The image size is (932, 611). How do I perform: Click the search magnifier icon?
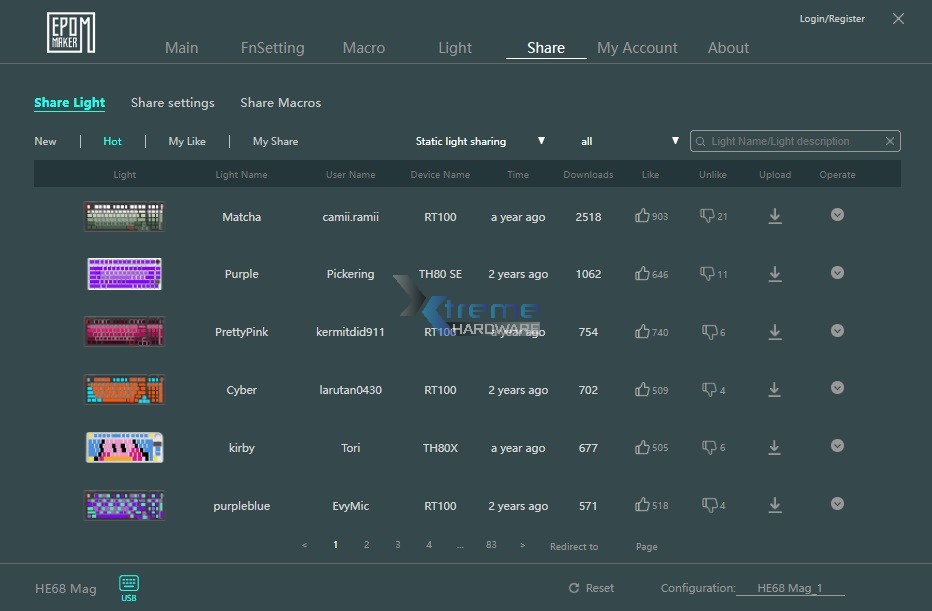click(701, 141)
